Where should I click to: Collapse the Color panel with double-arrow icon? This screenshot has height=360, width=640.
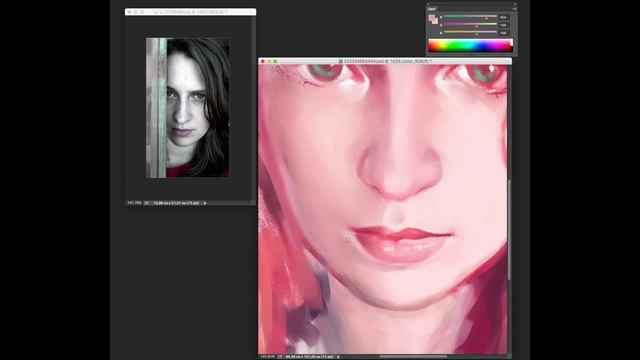[515, 4]
